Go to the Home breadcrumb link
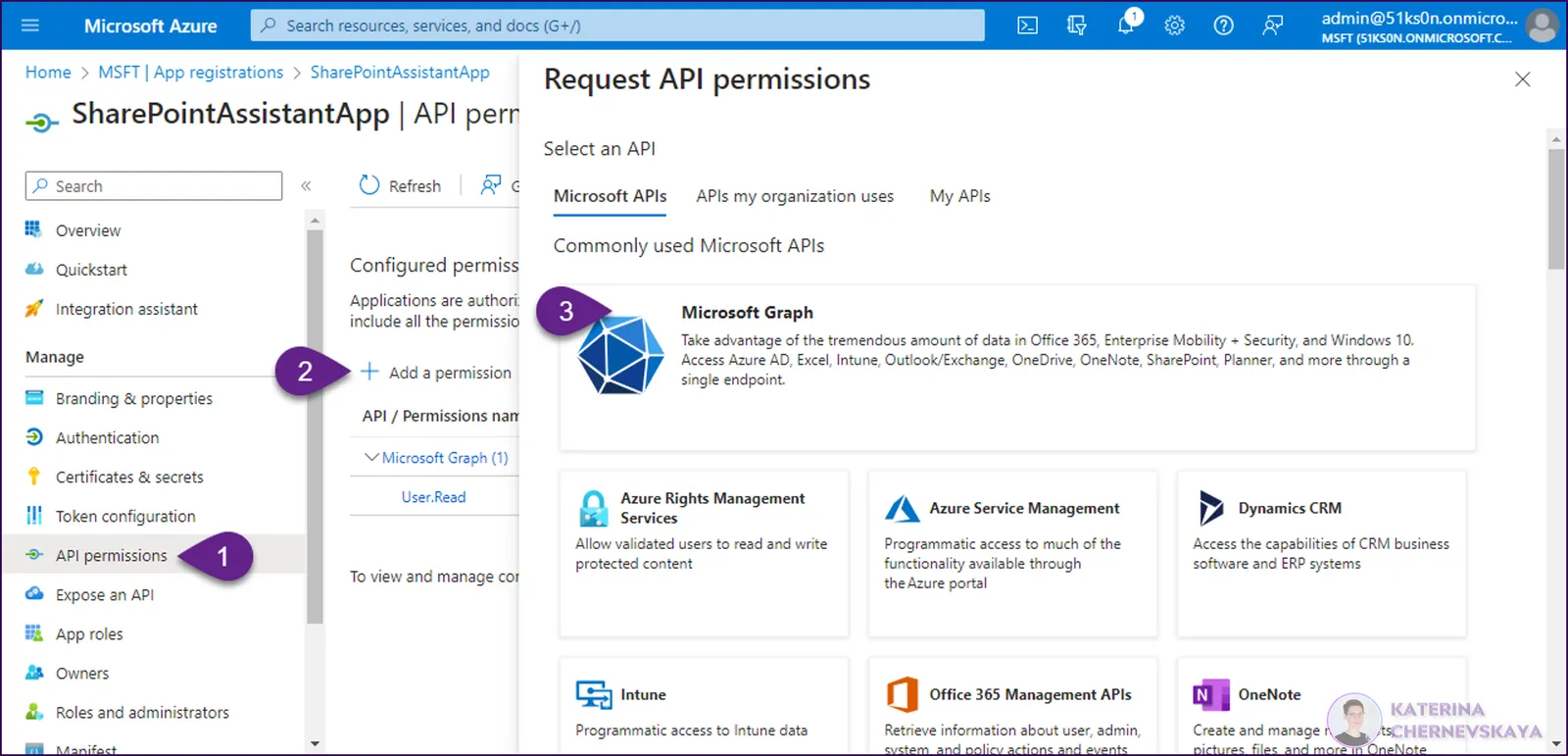 tap(48, 73)
